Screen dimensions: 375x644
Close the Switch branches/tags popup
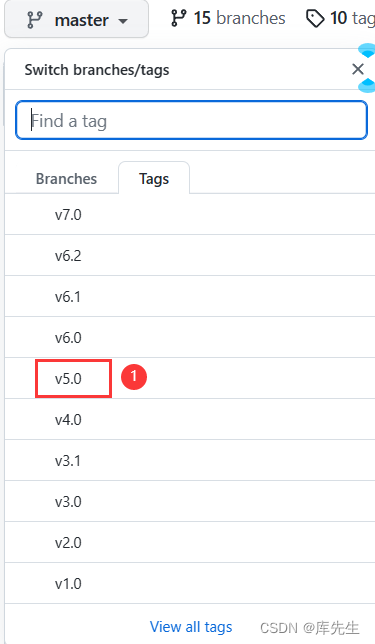coord(358,69)
